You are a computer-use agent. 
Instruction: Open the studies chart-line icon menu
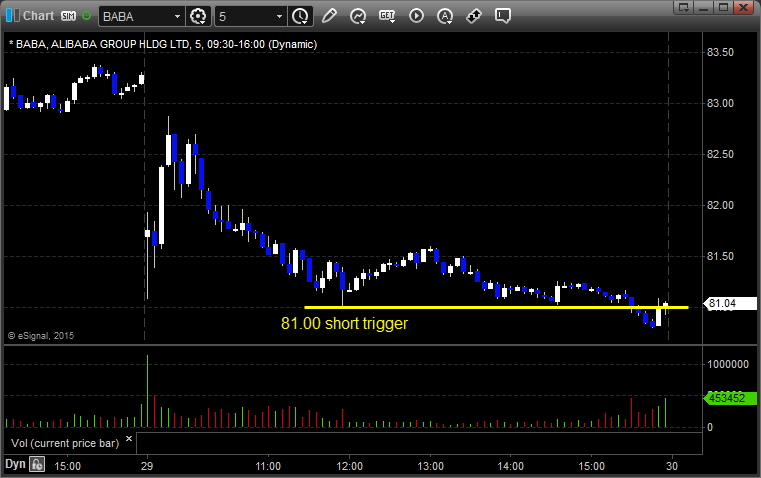click(358, 16)
